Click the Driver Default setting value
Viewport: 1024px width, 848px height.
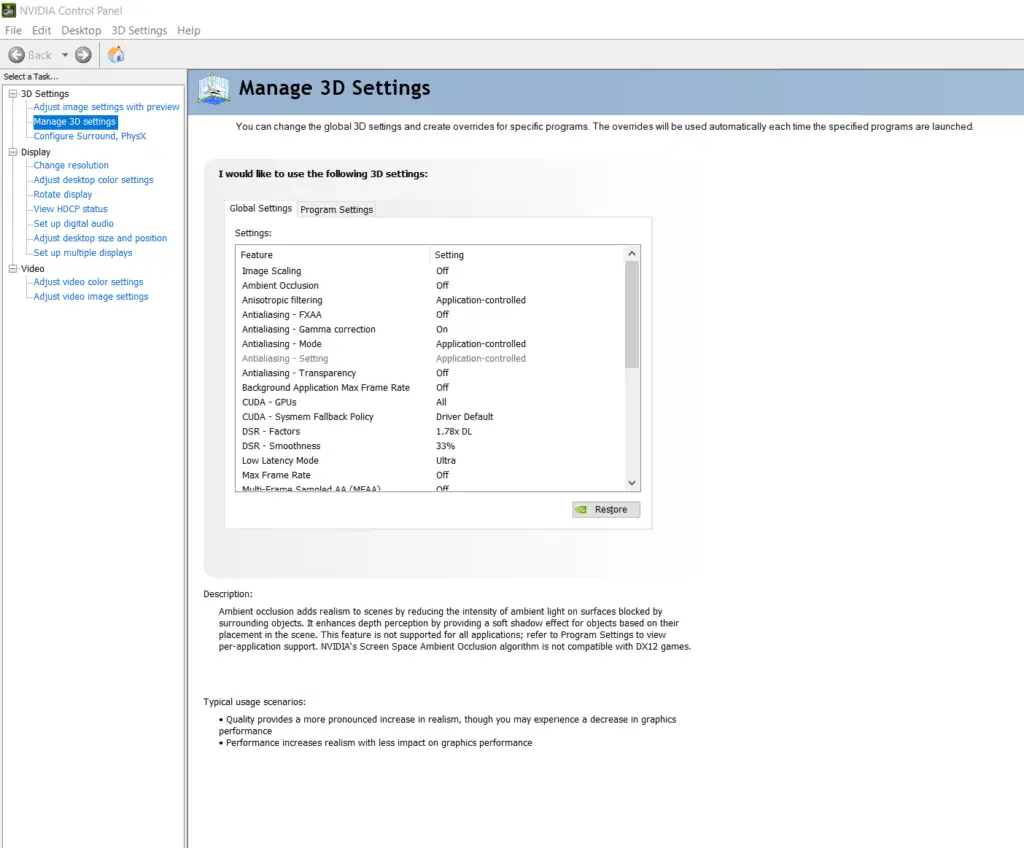pos(464,416)
